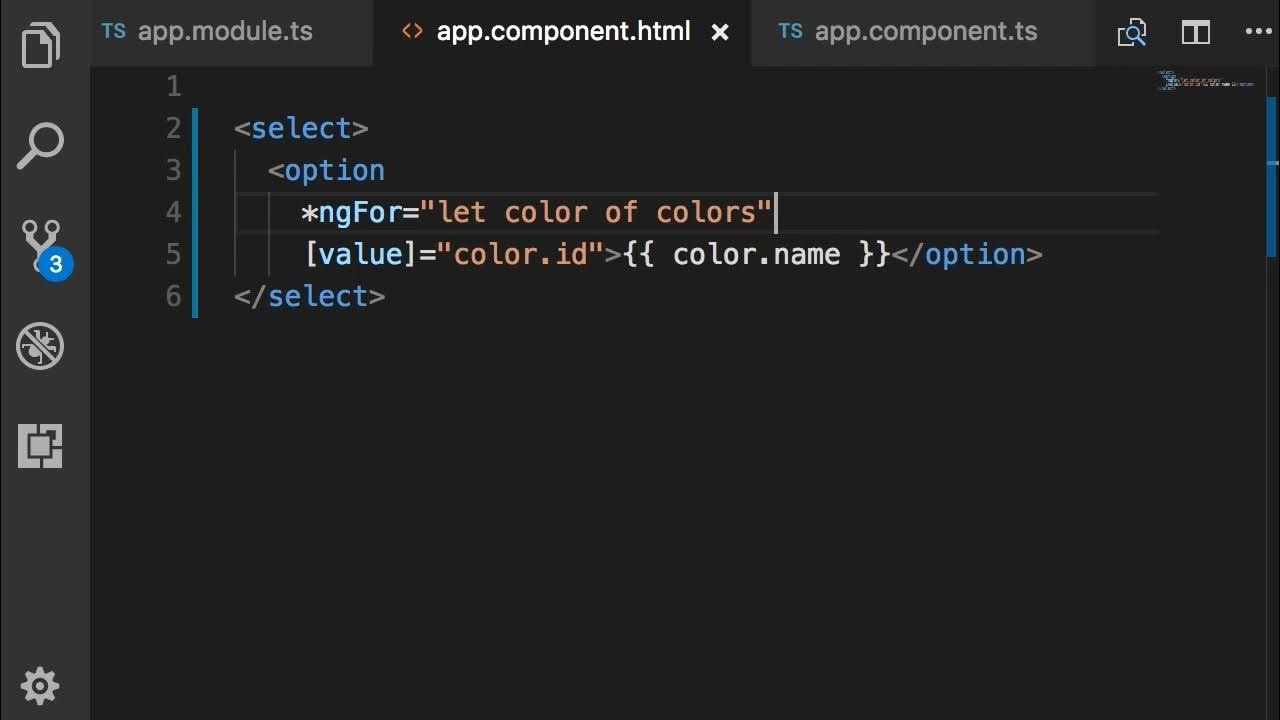Open the Extensions view

41,446
